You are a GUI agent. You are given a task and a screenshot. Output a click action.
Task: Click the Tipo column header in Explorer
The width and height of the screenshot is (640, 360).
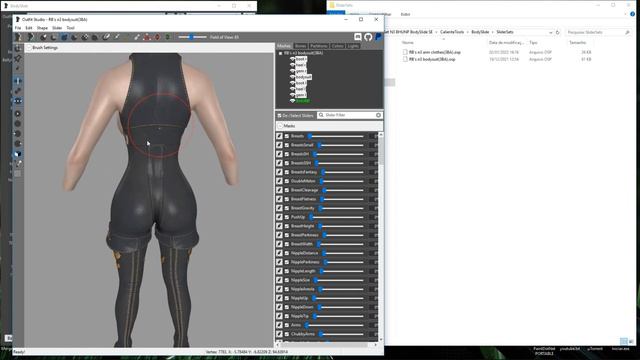coord(533,43)
